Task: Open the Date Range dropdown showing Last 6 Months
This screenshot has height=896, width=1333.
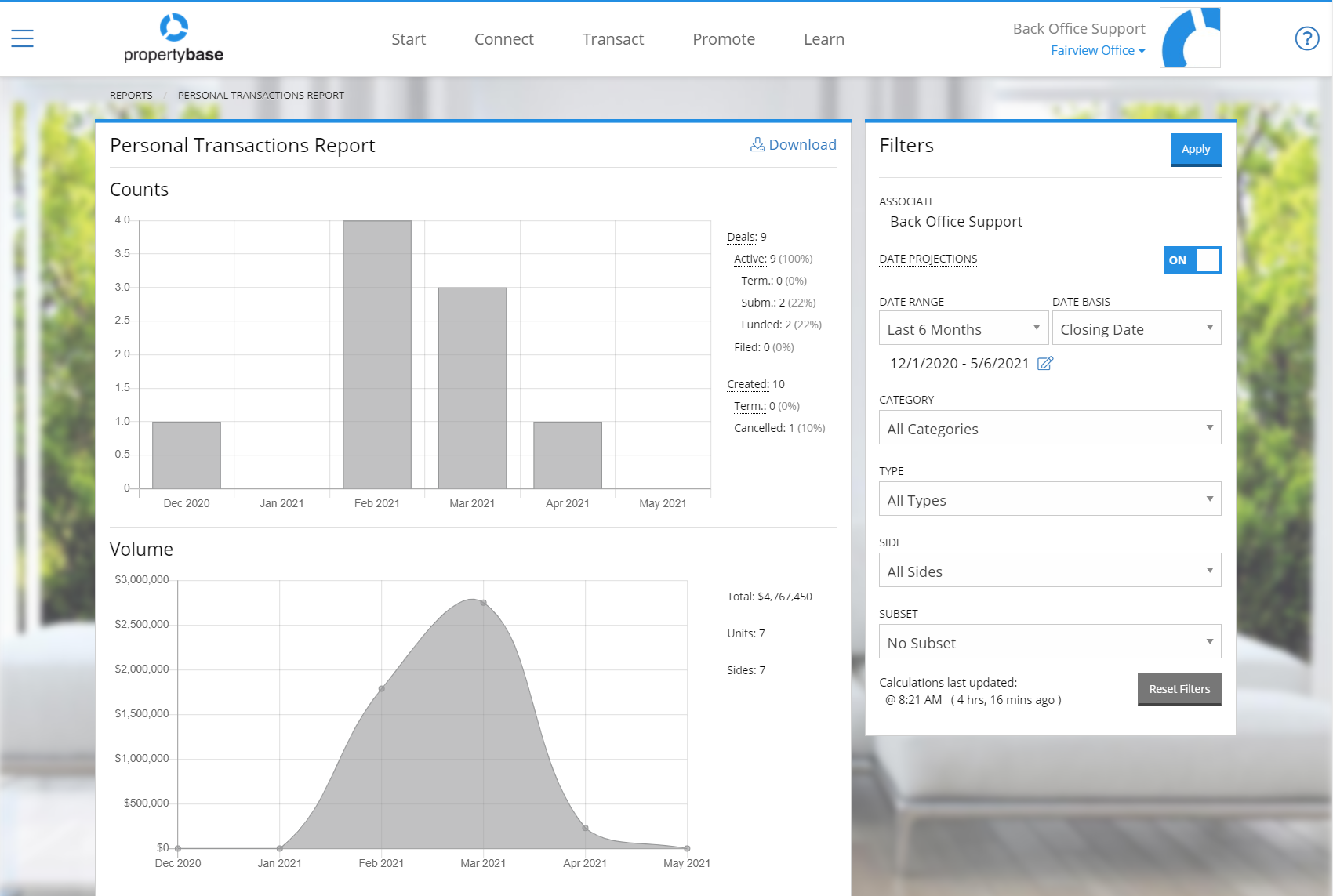Action: [x=963, y=328]
